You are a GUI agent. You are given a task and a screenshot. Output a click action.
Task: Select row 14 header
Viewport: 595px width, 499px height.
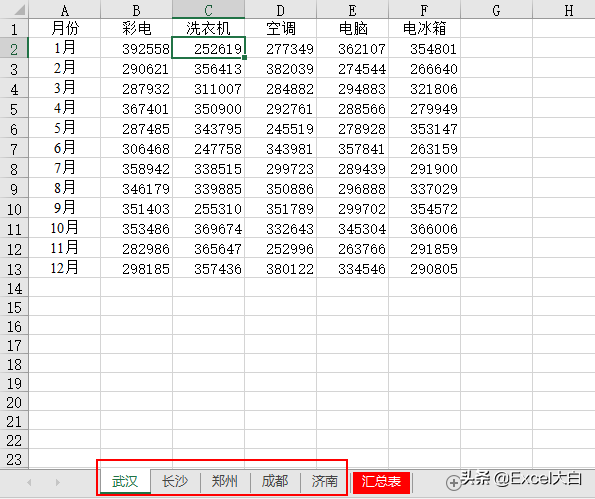pos(14,288)
